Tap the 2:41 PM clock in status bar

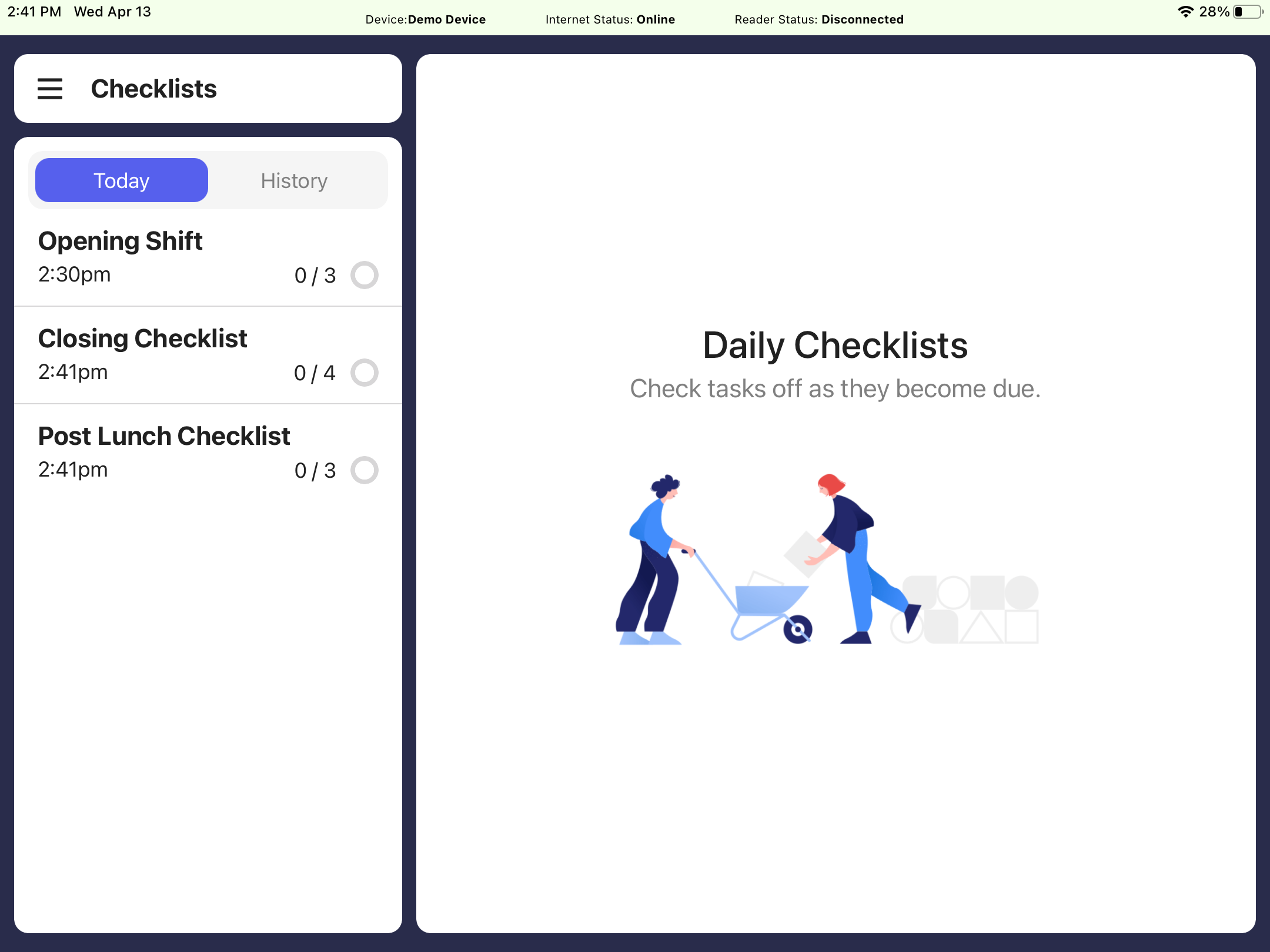pos(34,12)
